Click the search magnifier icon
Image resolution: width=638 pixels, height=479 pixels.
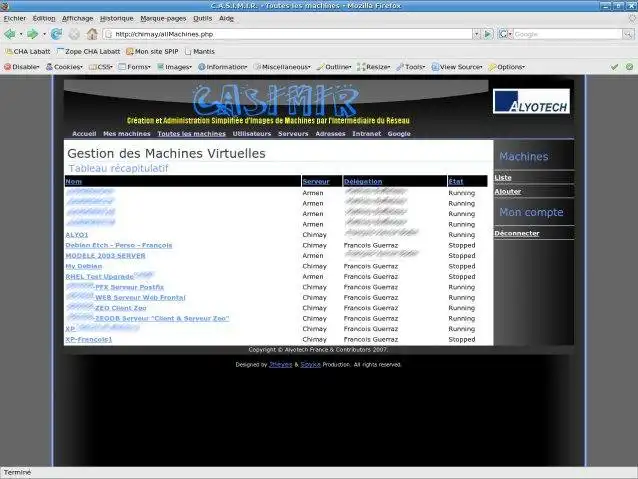[628, 34]
